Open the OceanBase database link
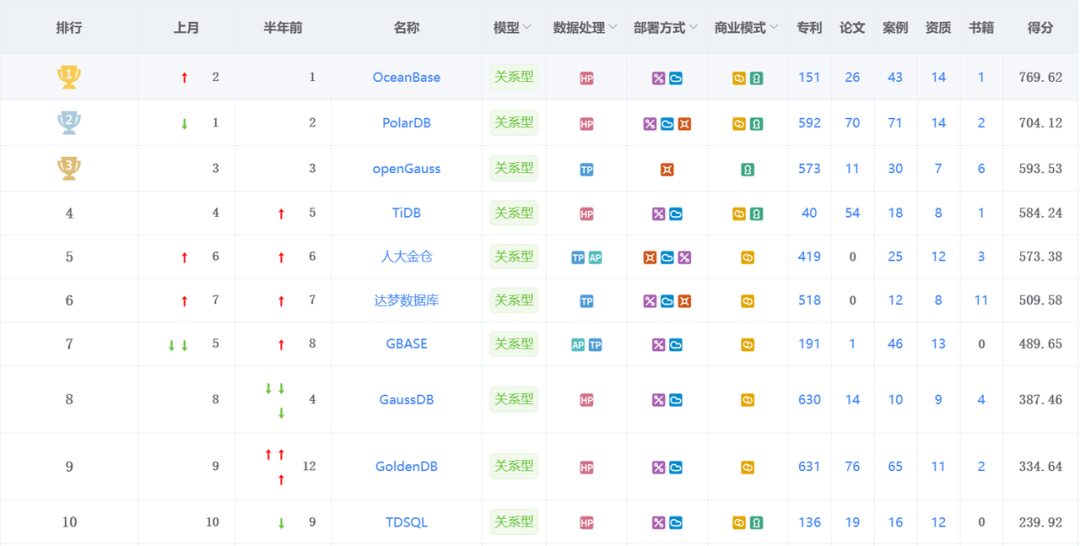This screenshot has width=1080, height=546. [x=406, y=77]
